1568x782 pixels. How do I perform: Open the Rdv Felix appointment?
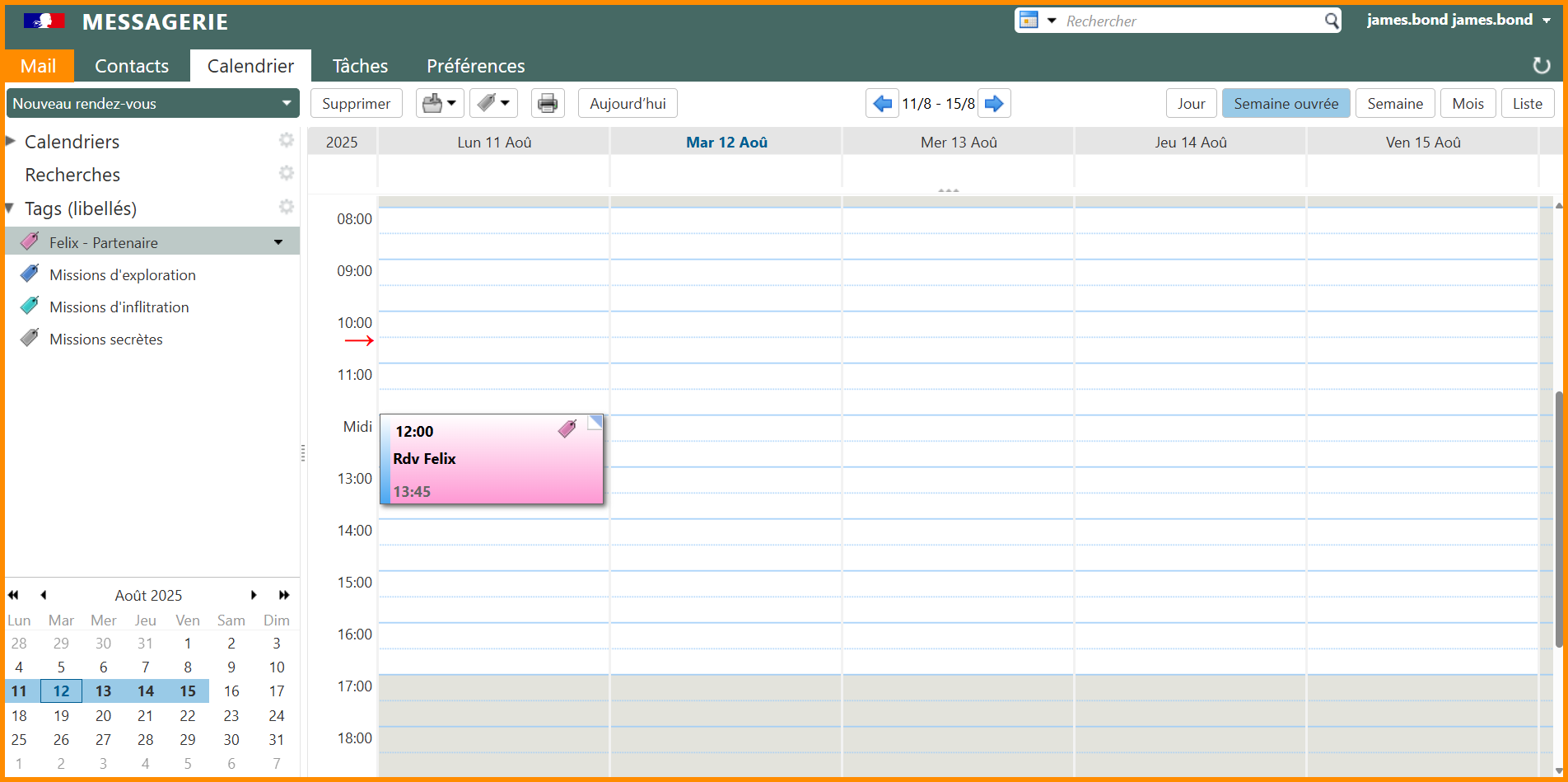click(x=491, y=459)
